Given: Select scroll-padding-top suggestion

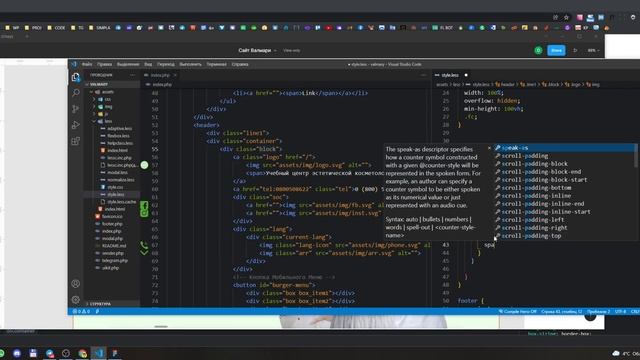Looking at the screenshot, I should pos(564,236).
